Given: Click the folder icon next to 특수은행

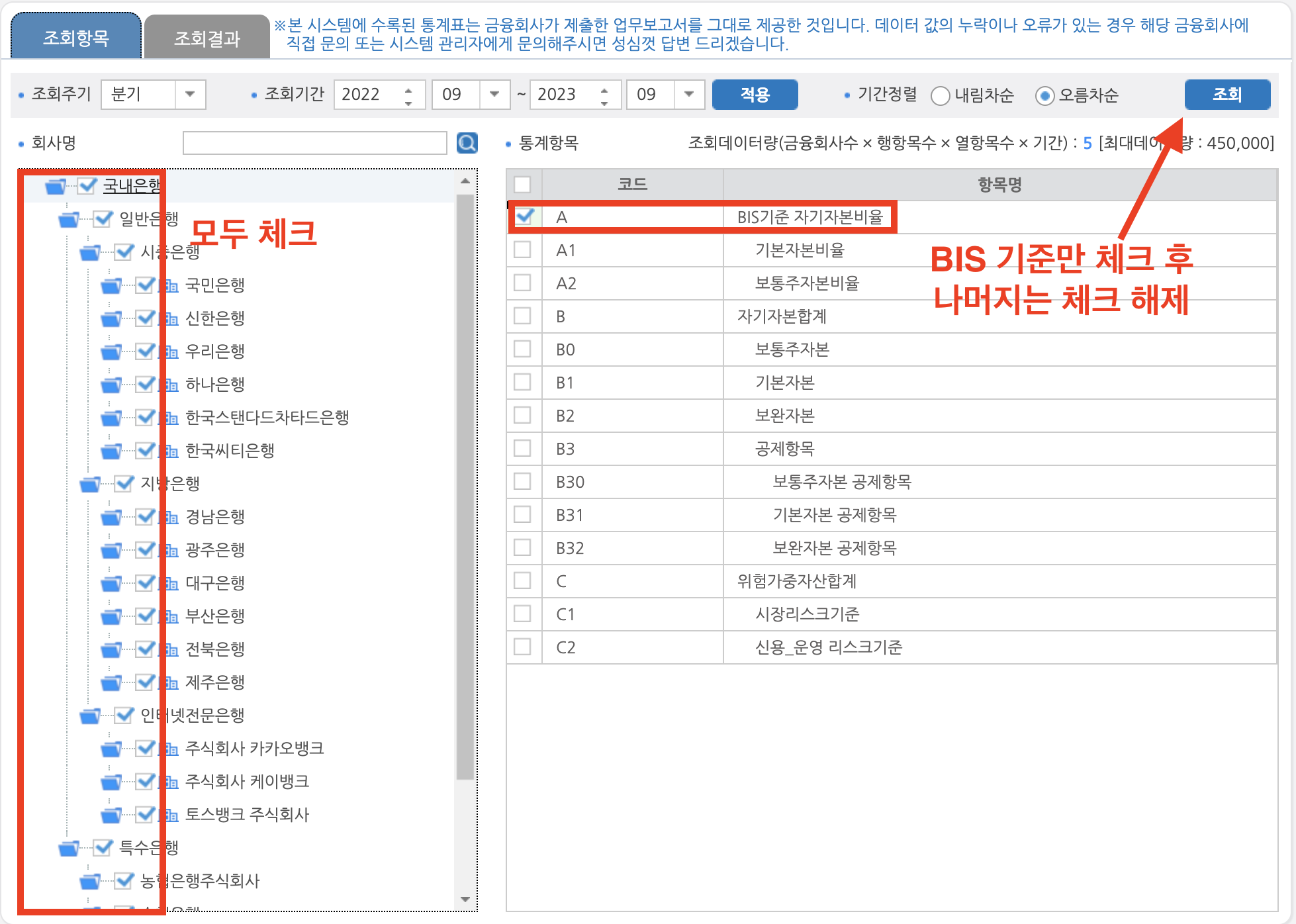Looking at the screenshot, I should 69,848.
